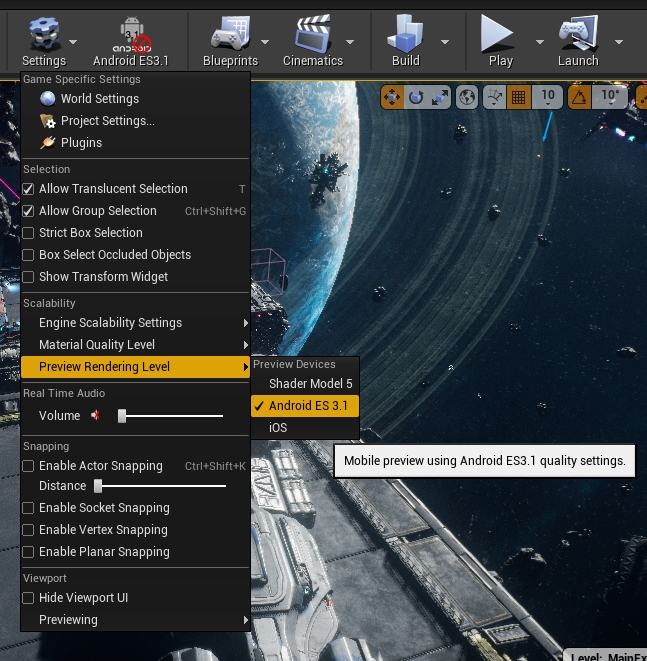This screenshot has width=647, height=661.
Task: Select the rotate mode icon in viewport
Action: pos(416,97)
